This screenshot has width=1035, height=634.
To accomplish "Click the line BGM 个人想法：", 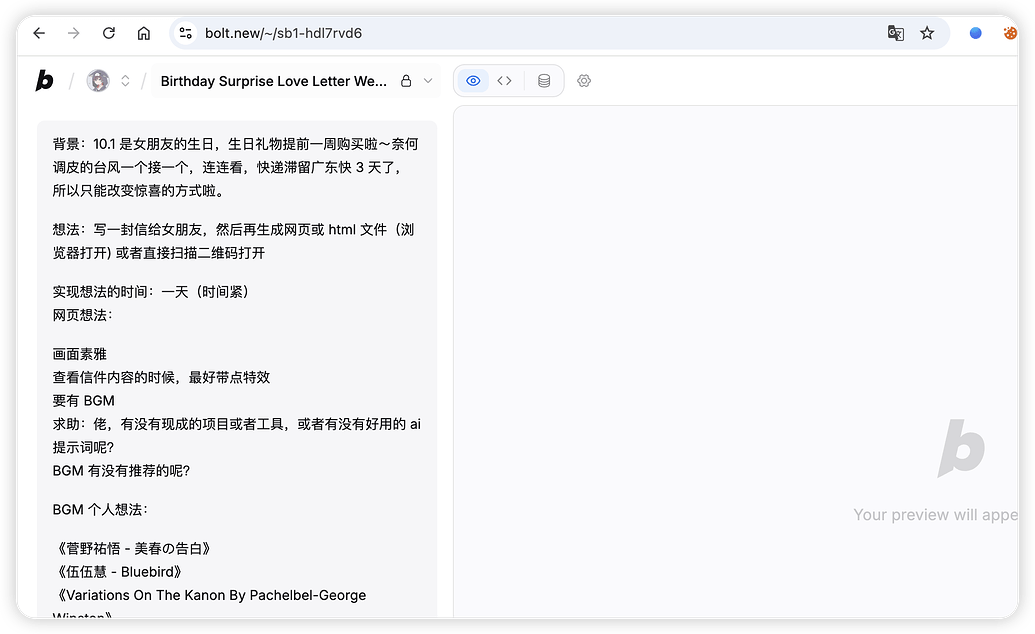I will click(100, 509).
